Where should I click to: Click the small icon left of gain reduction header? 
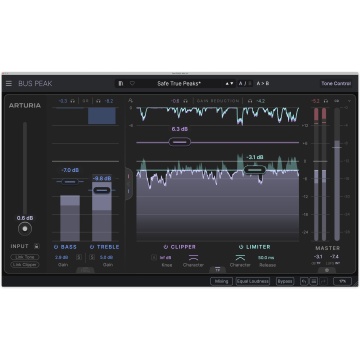coord(131,100)
